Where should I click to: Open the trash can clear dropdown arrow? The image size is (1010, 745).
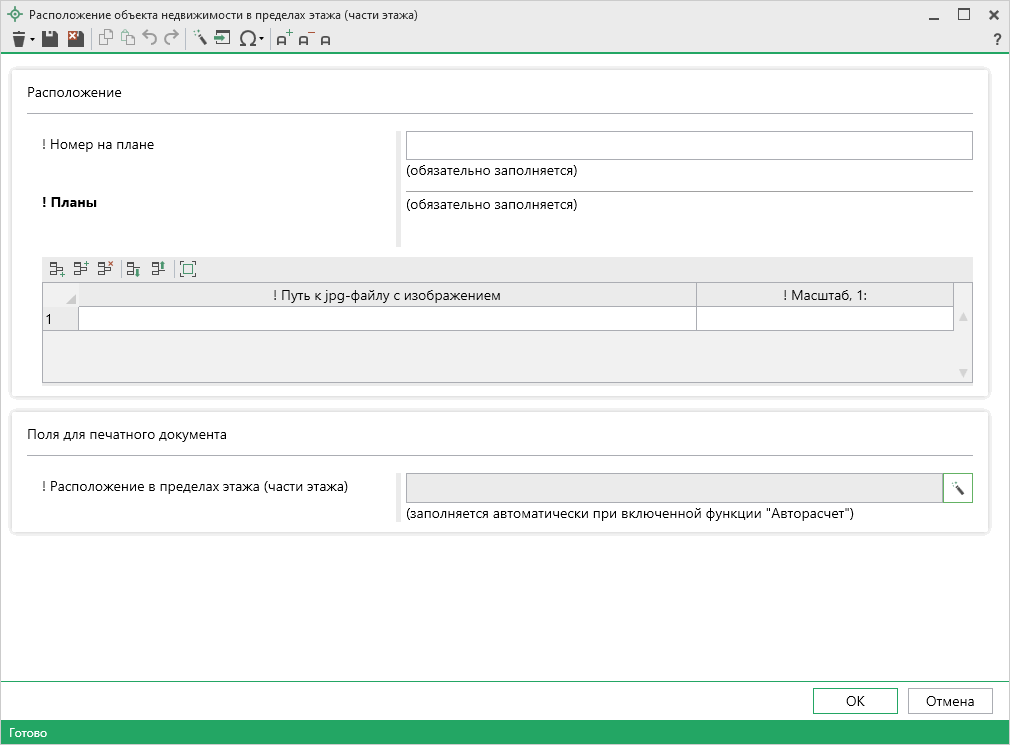point(33,40)
